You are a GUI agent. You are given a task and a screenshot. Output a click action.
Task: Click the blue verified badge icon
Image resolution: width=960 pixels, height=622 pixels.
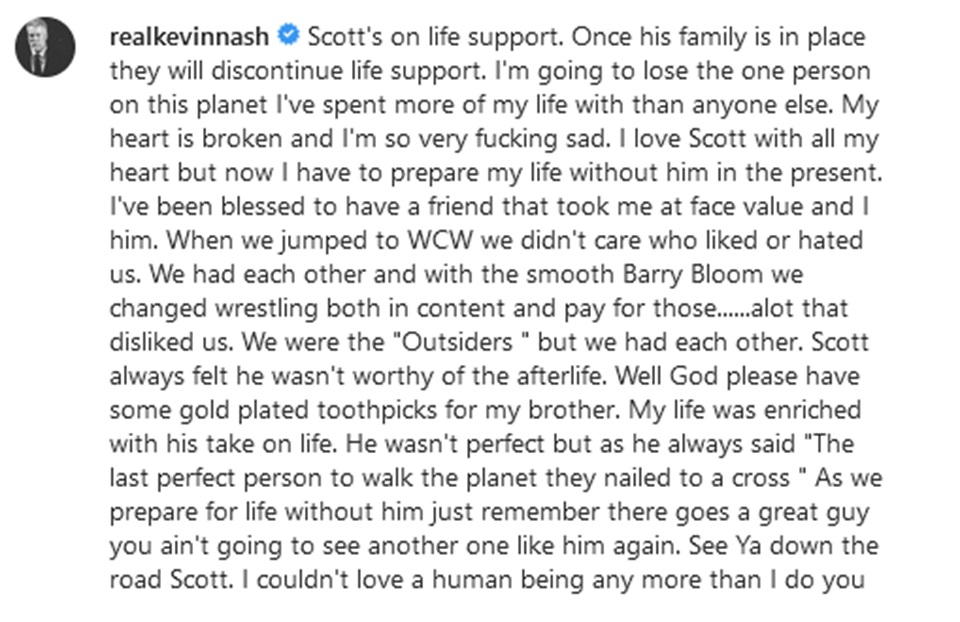(x=288, y=35)
